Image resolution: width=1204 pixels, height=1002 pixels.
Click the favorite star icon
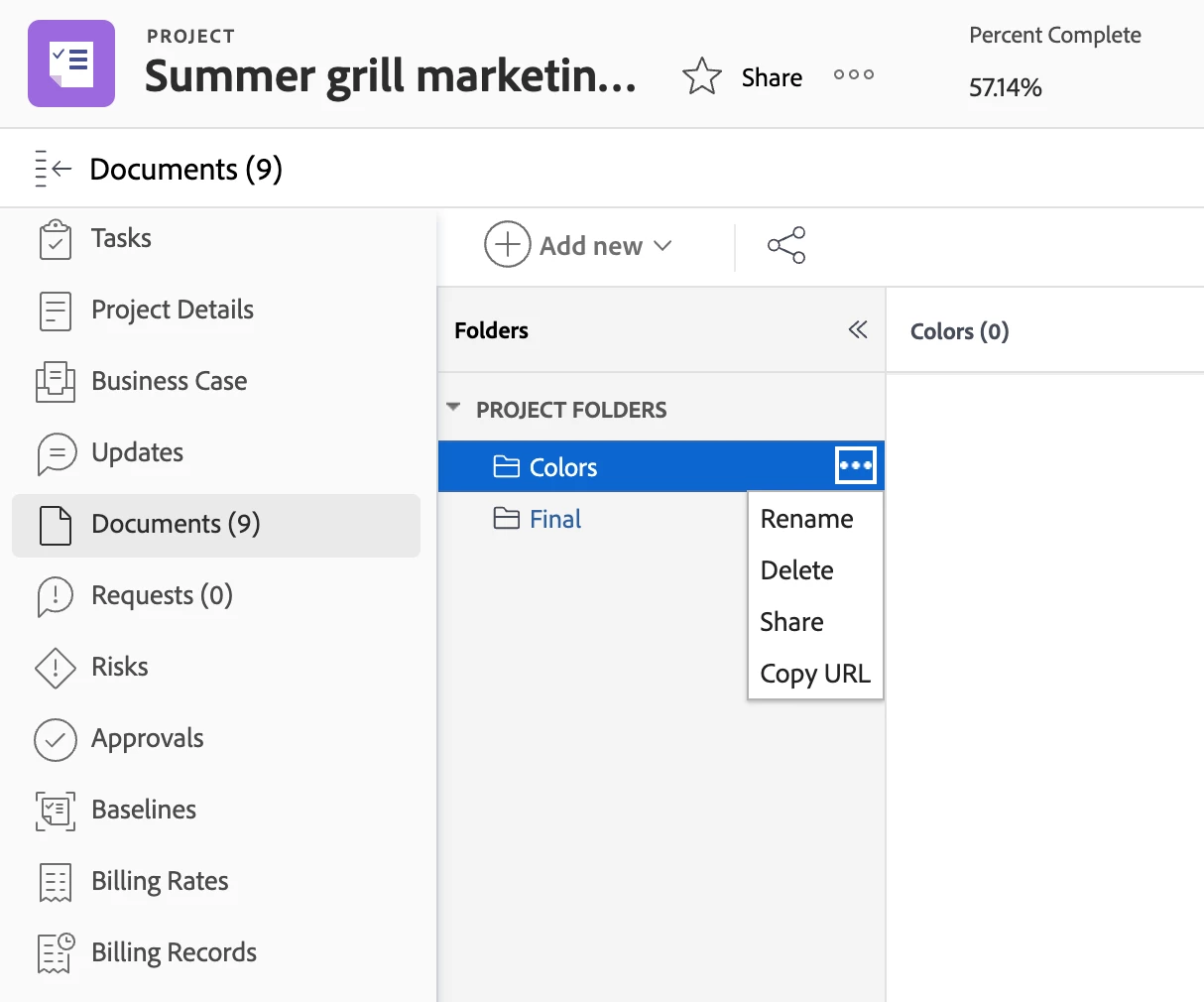coord(702,76)
